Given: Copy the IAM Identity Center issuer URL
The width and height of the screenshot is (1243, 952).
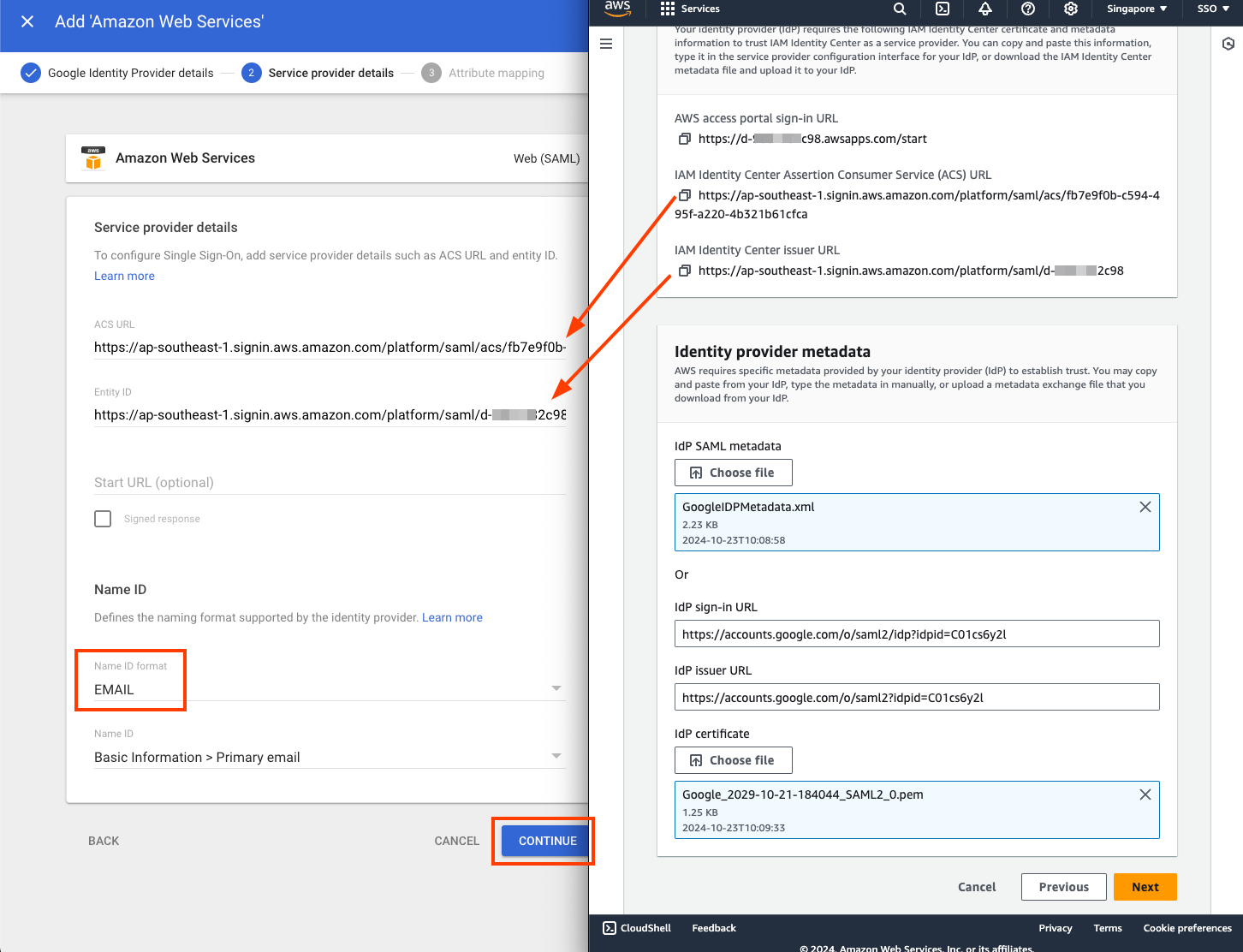Looking at the screenshot, I should [684, 271].
